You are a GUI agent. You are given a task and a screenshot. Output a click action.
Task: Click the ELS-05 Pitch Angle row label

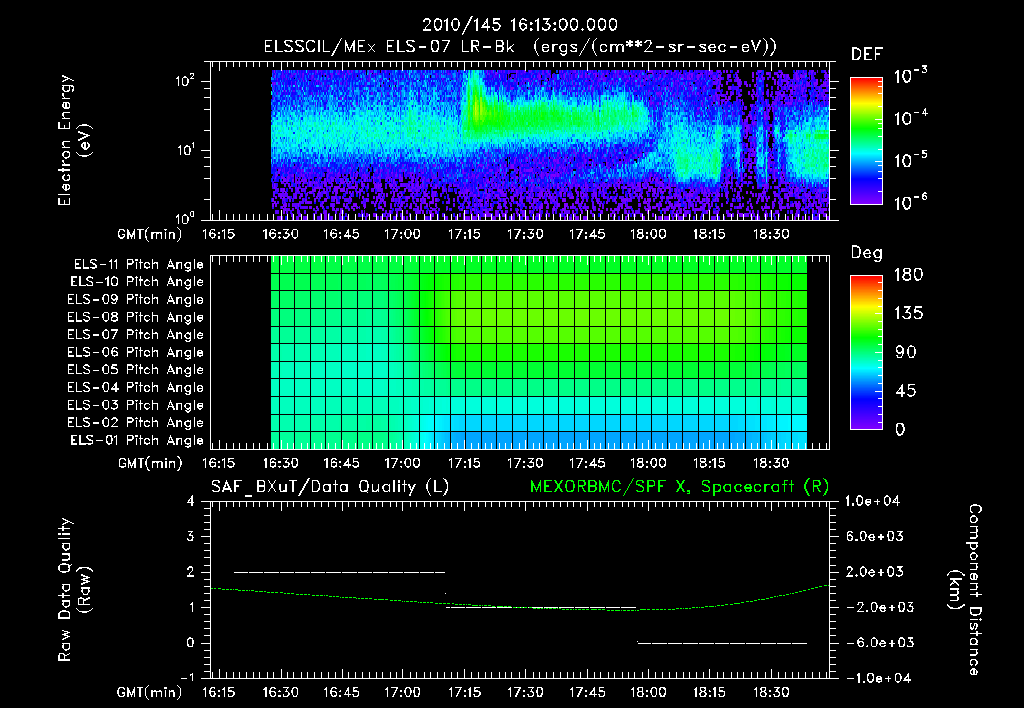[x=135, y=370]
